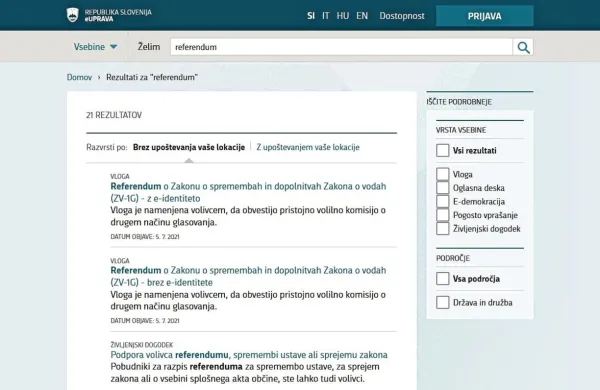The height and width of the screenshot is (390, 600).
Task: Enable the Oglasna deska checkbox
Action: [x=443, y=188]
